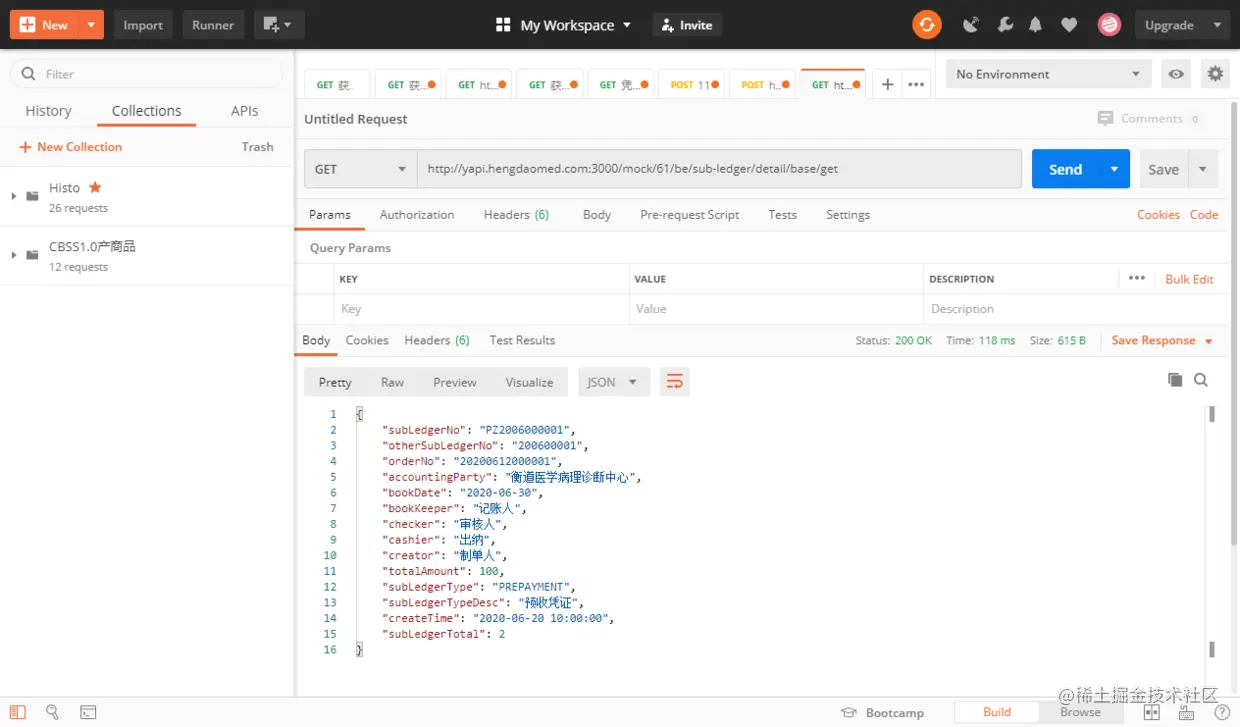Screen dimensions: 1240x727
Task: Click the sidebar Filter search field
Action: (x=147, y=74)
